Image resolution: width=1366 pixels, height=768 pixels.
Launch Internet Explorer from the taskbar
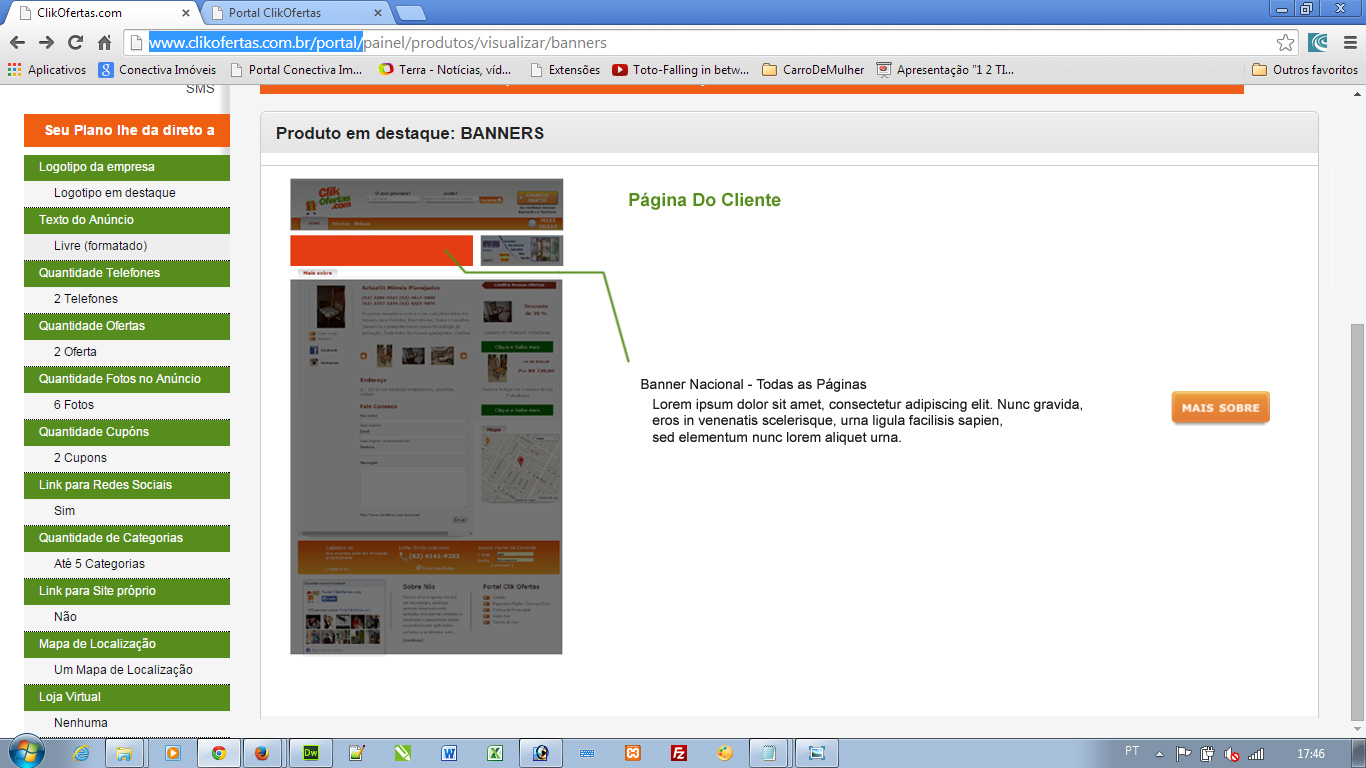coord(81,753)
